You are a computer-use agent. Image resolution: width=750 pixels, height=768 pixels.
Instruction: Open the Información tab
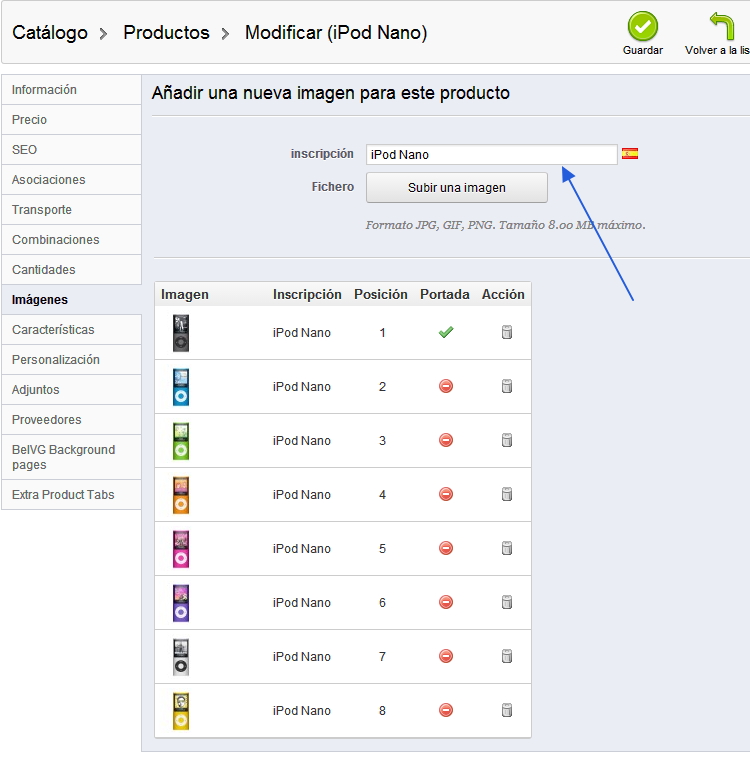(44, 90)
